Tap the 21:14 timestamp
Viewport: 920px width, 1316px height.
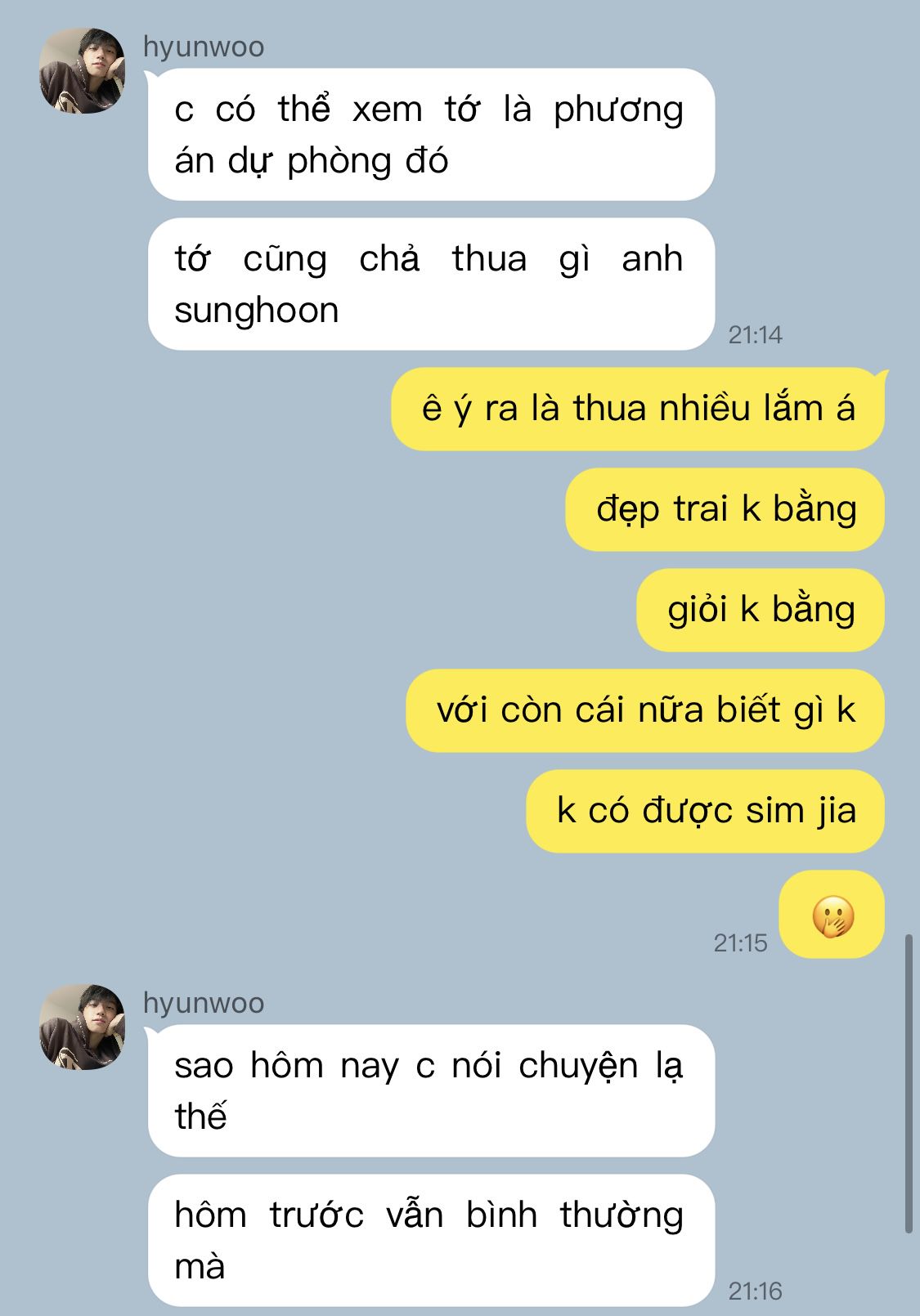(x=756, y=335)
